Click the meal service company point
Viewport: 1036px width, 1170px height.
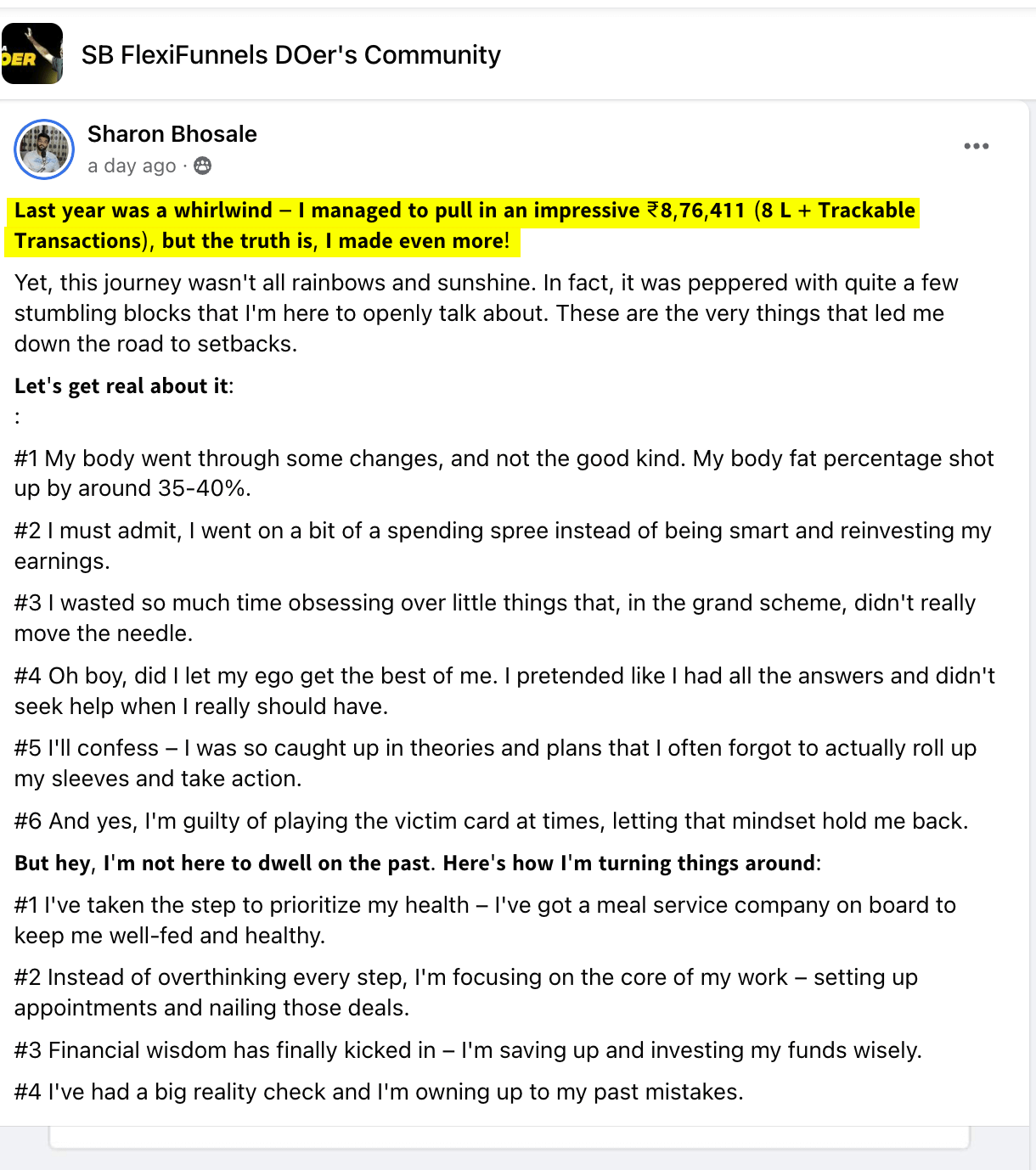coord(485,920)
